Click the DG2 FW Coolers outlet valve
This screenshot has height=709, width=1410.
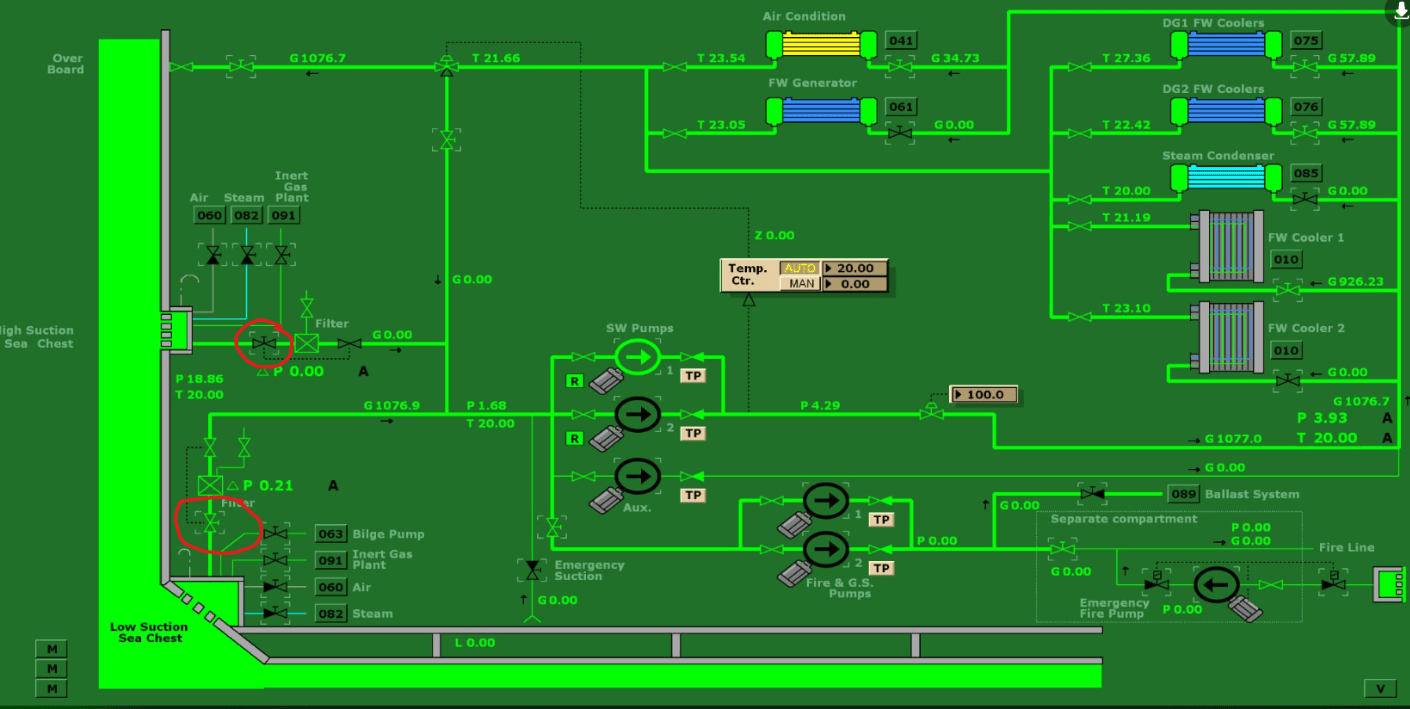[1304, 133]
